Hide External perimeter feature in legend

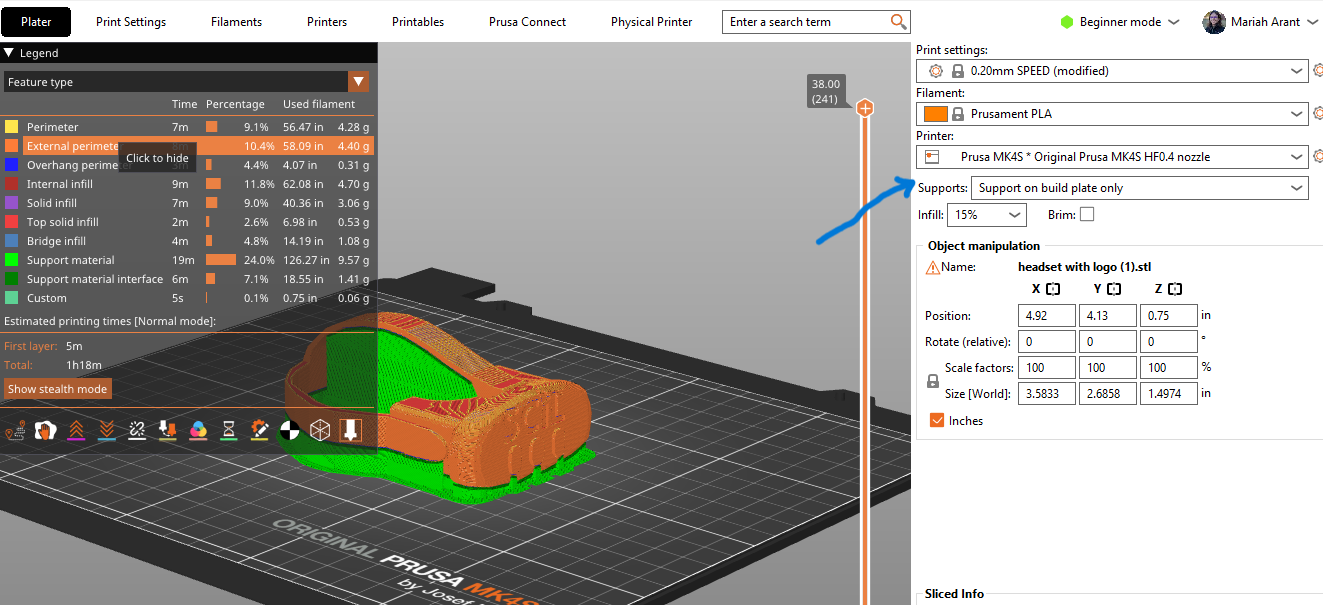click(187, 146)
